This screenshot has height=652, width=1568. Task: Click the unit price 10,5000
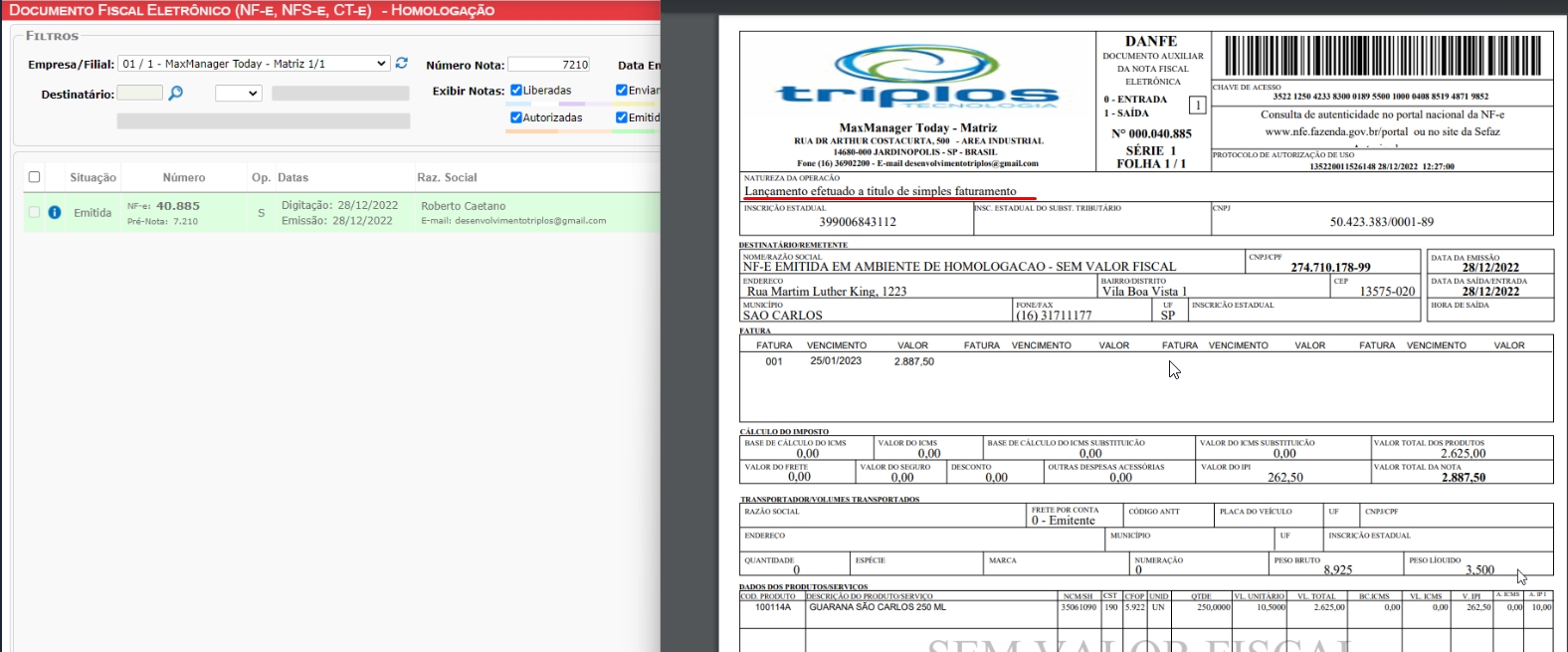1271,607
